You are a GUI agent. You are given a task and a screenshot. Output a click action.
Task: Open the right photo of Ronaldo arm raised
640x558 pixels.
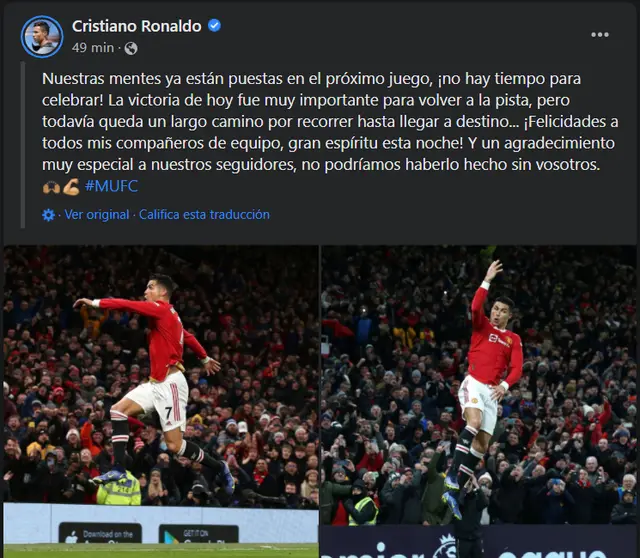pos(479,401)
